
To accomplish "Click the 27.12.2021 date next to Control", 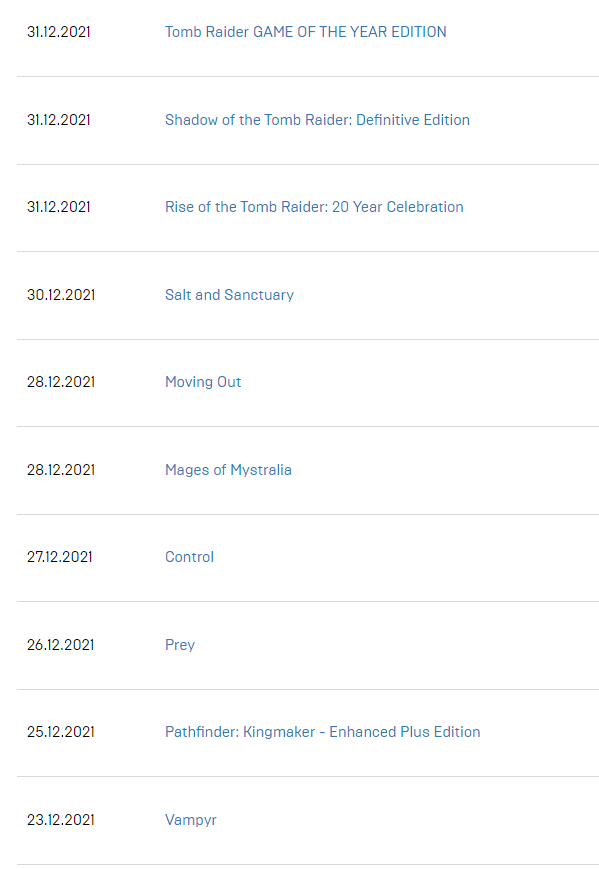I will click(60, 557).
